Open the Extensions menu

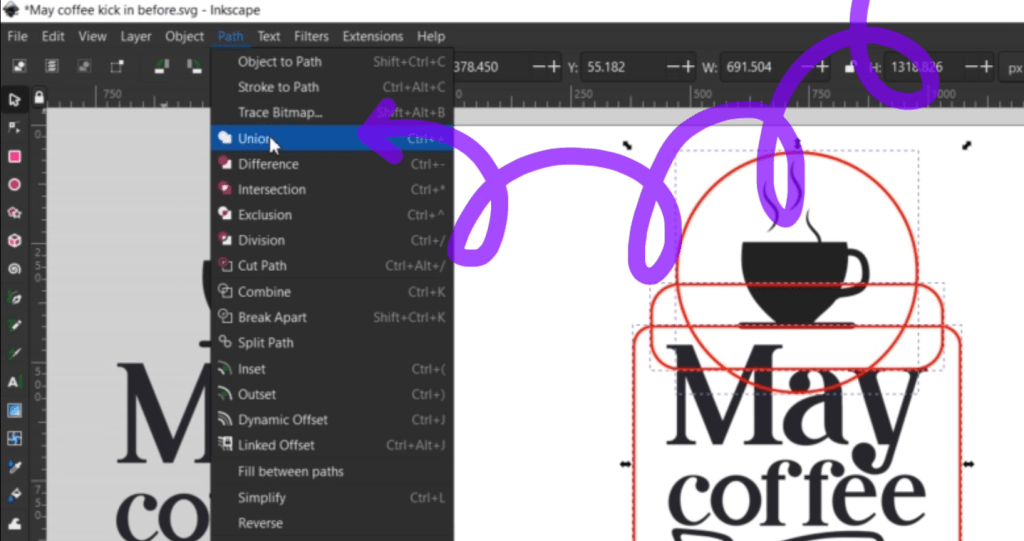tap(372, 36)
